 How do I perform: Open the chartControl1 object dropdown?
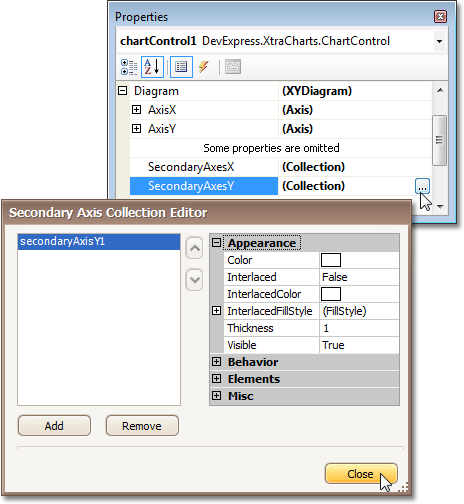tap(439, 41)
